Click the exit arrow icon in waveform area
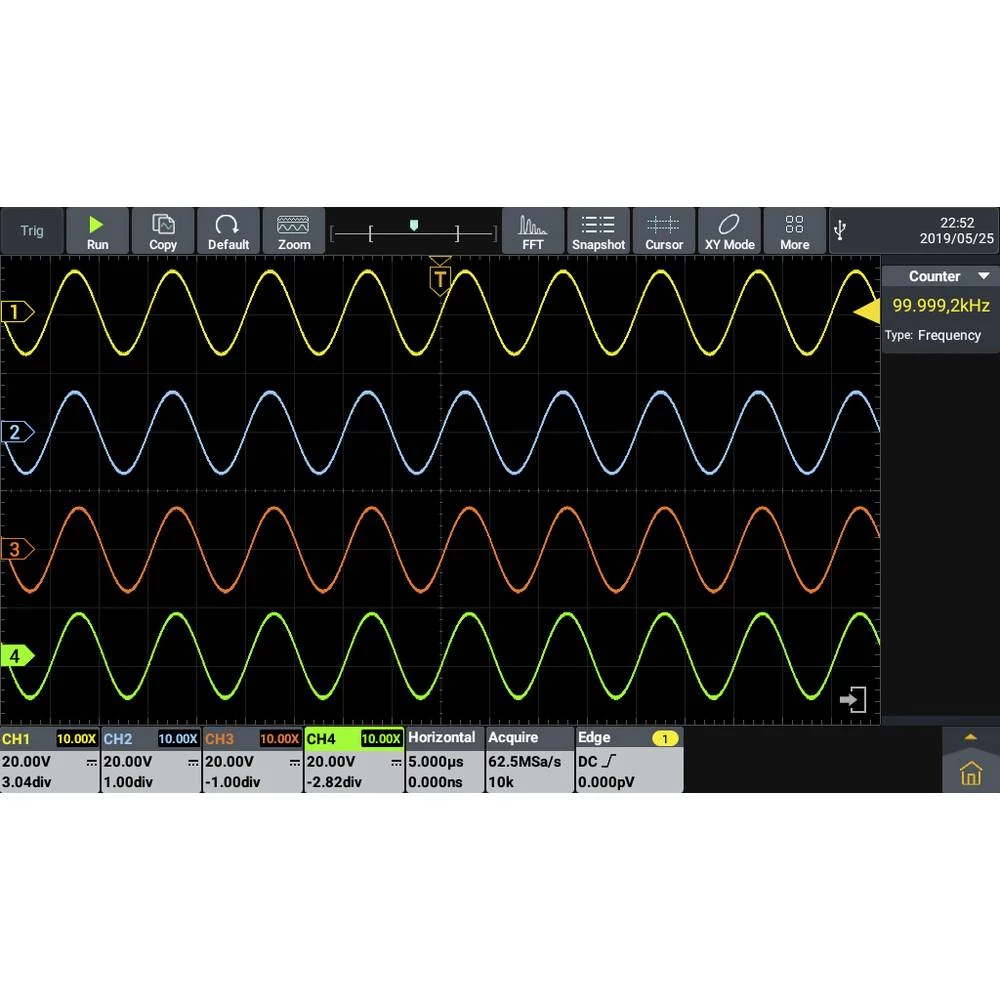 [x=853, y=700]
